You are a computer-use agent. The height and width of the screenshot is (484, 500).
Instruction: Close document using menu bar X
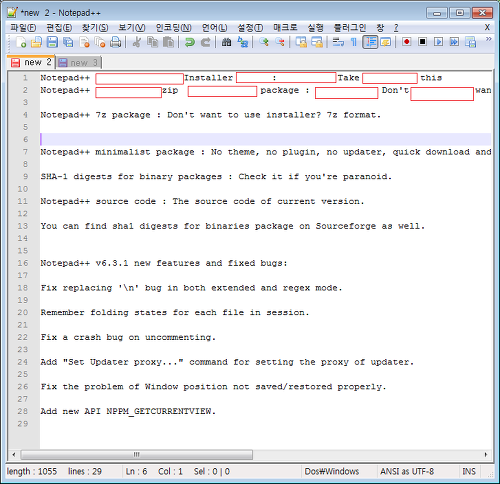487,27
